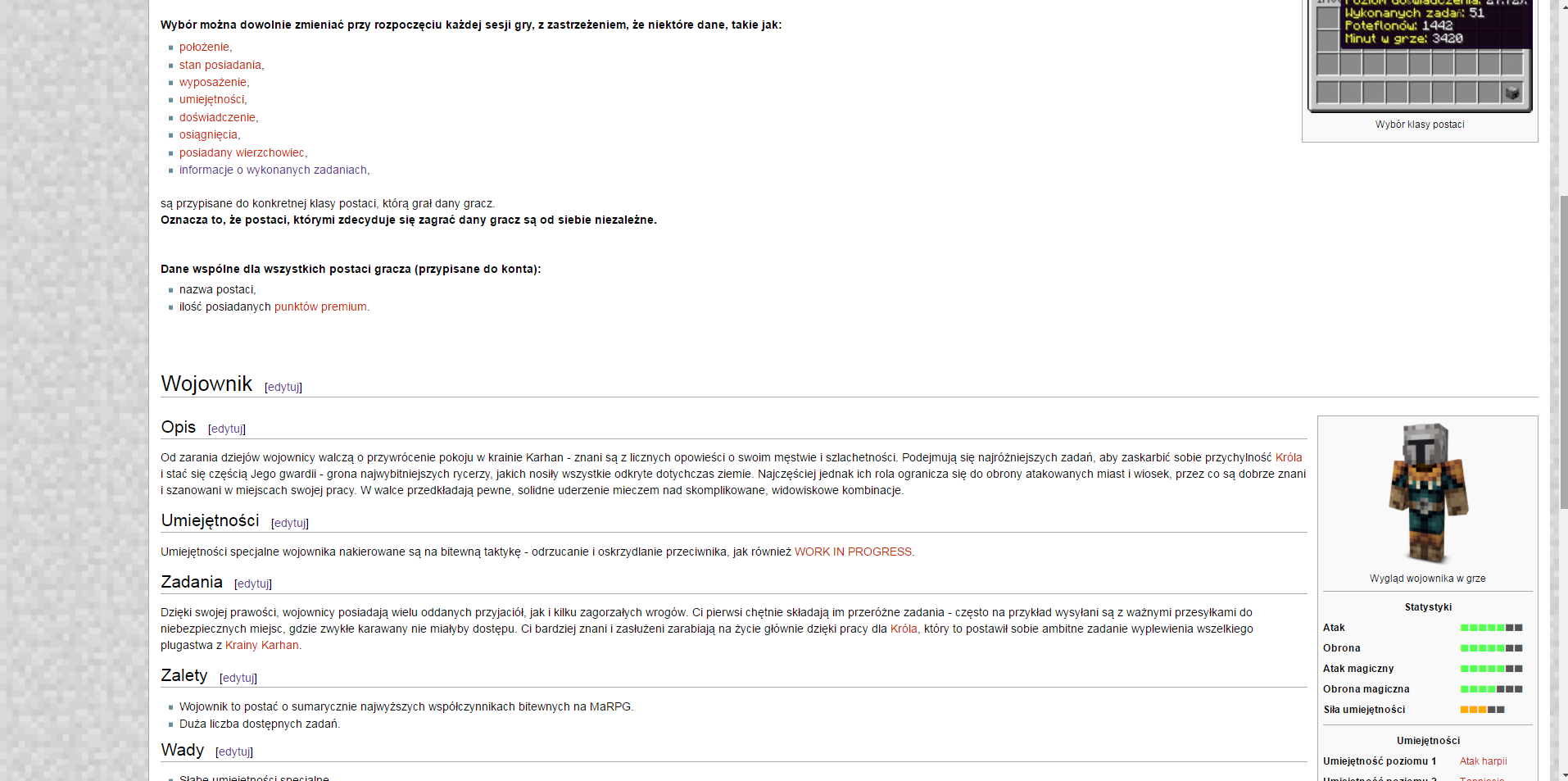Follow the 'Krainy Karhan' link
This screenshot has width=1568, height=781.
pyautogui.click(x=262, y=645)
